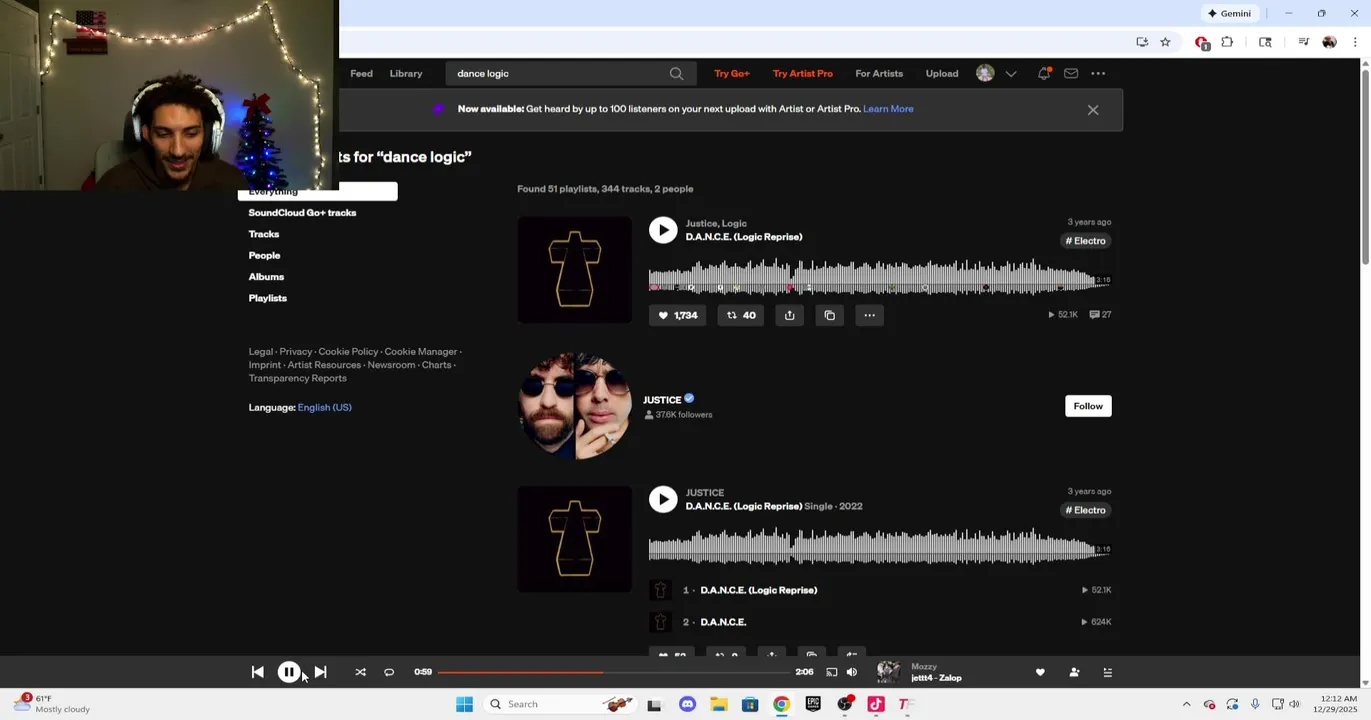This screenshot has width=1371, height=720.
Task: Open the Chrome three-dot menu
Action: (x=1355, y=42)
